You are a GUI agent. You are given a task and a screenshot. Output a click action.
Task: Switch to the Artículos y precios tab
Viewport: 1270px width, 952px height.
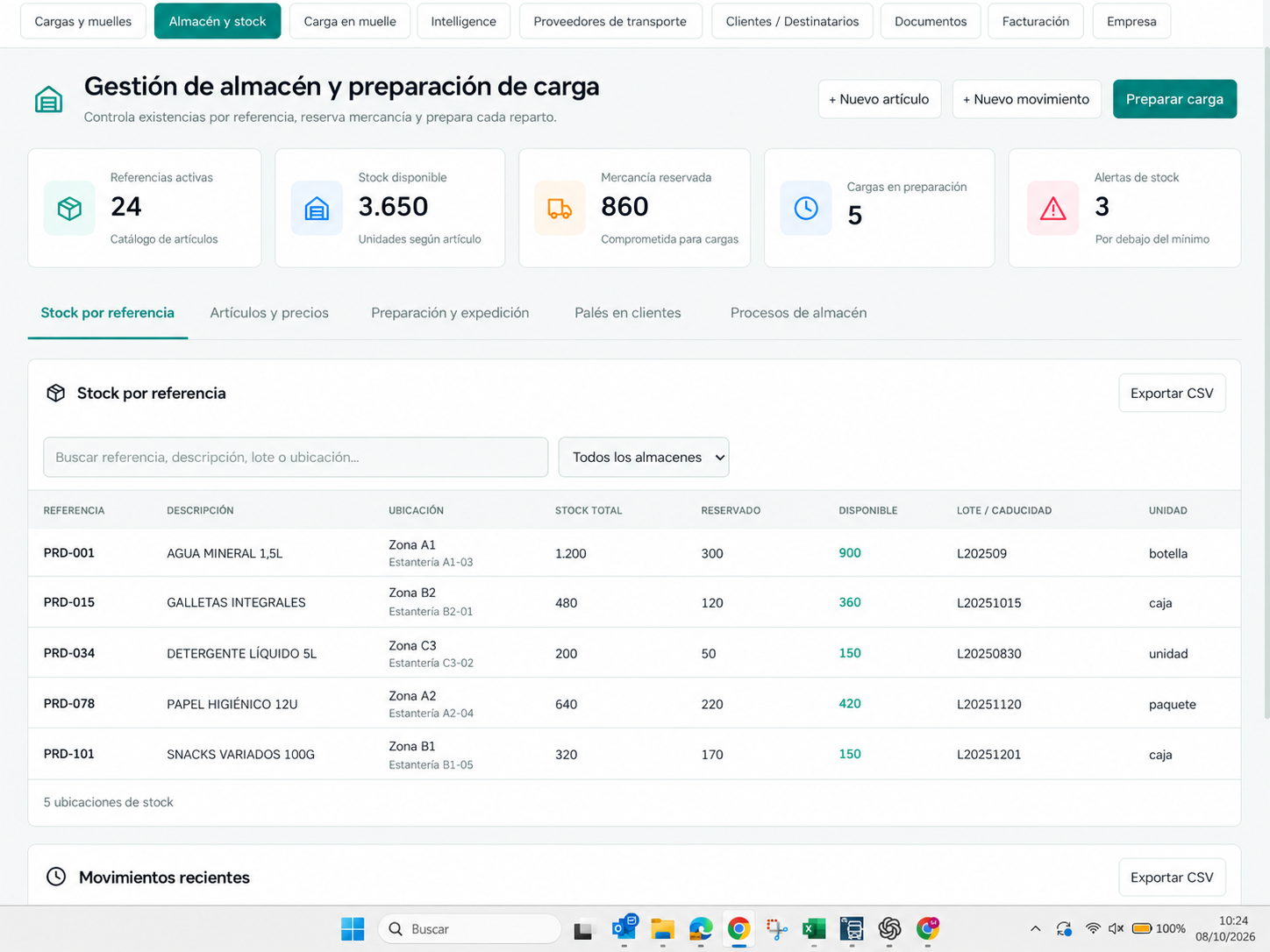tap(269, 313)
